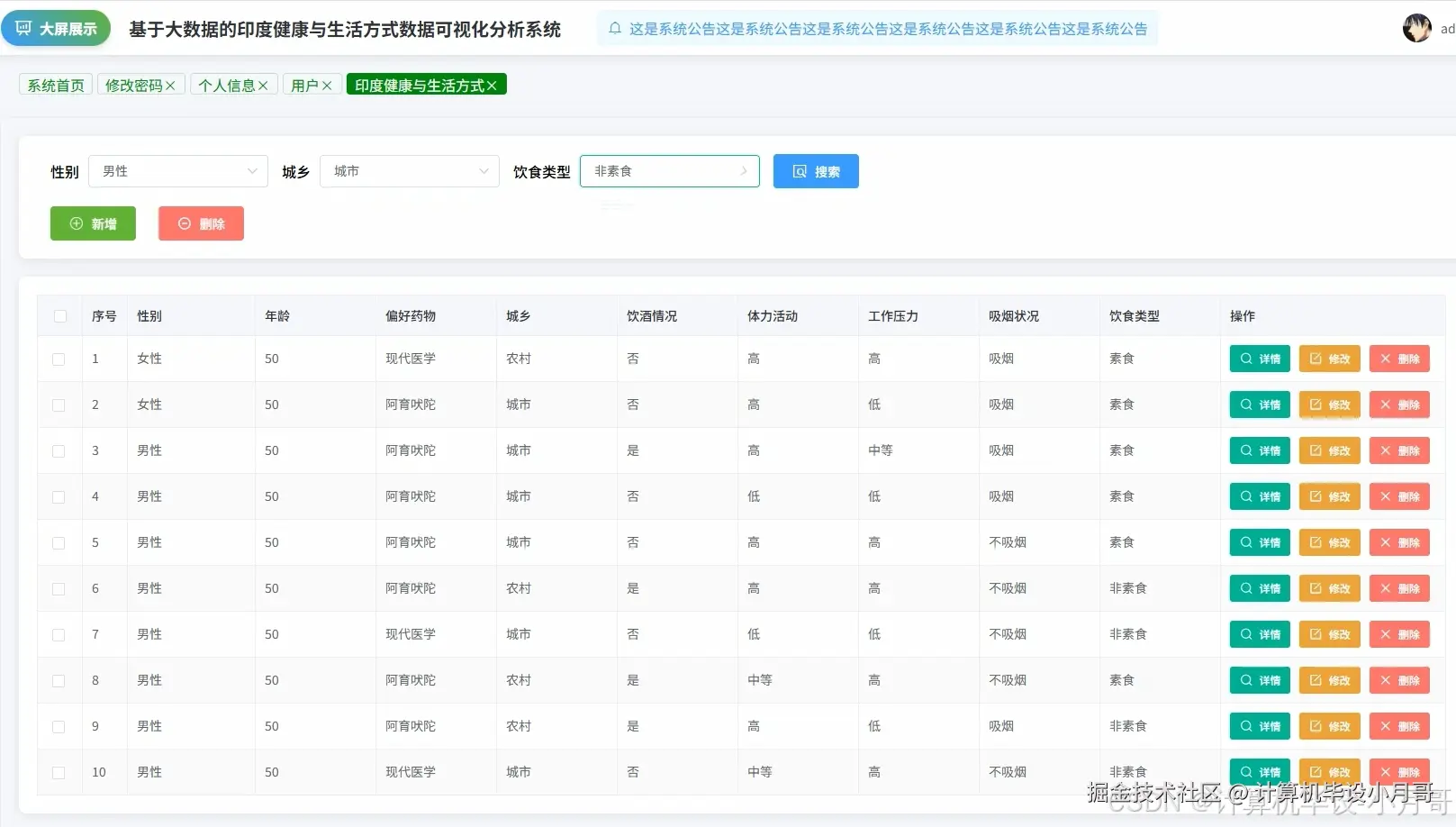The image size is (1456, 827).
Task: Click 修改 edit for row 1
Action: tap(1329, 359)
